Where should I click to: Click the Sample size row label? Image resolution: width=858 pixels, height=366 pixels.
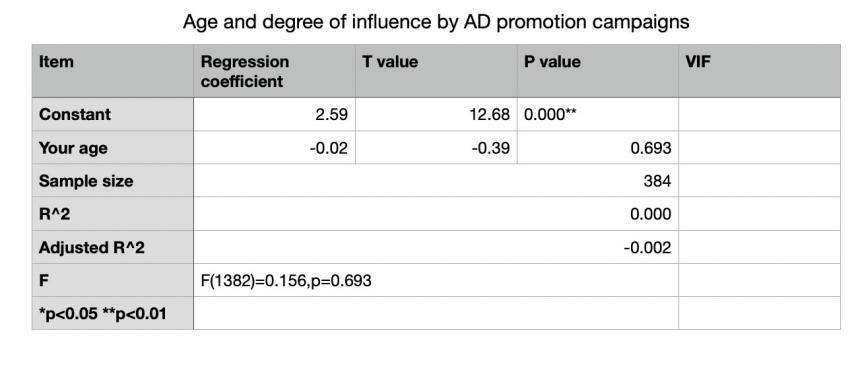[113, 181]
